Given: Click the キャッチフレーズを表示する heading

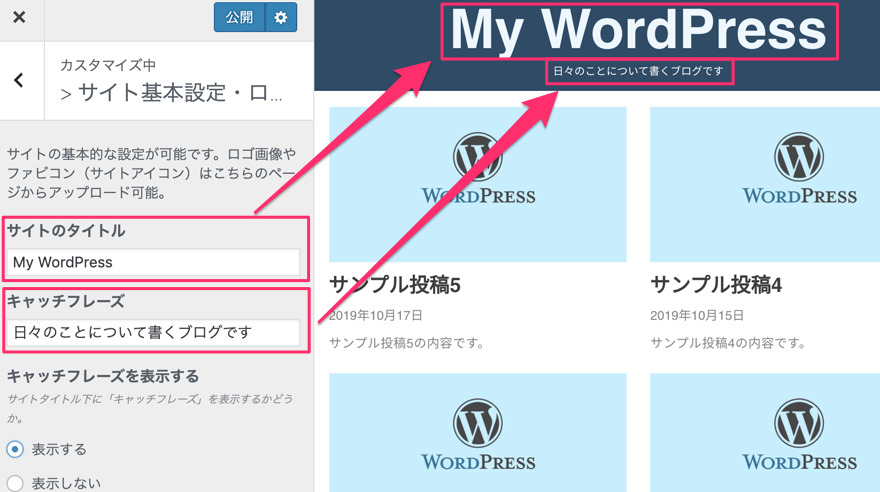Looking at the screenshot, I should tap(103, 376).
